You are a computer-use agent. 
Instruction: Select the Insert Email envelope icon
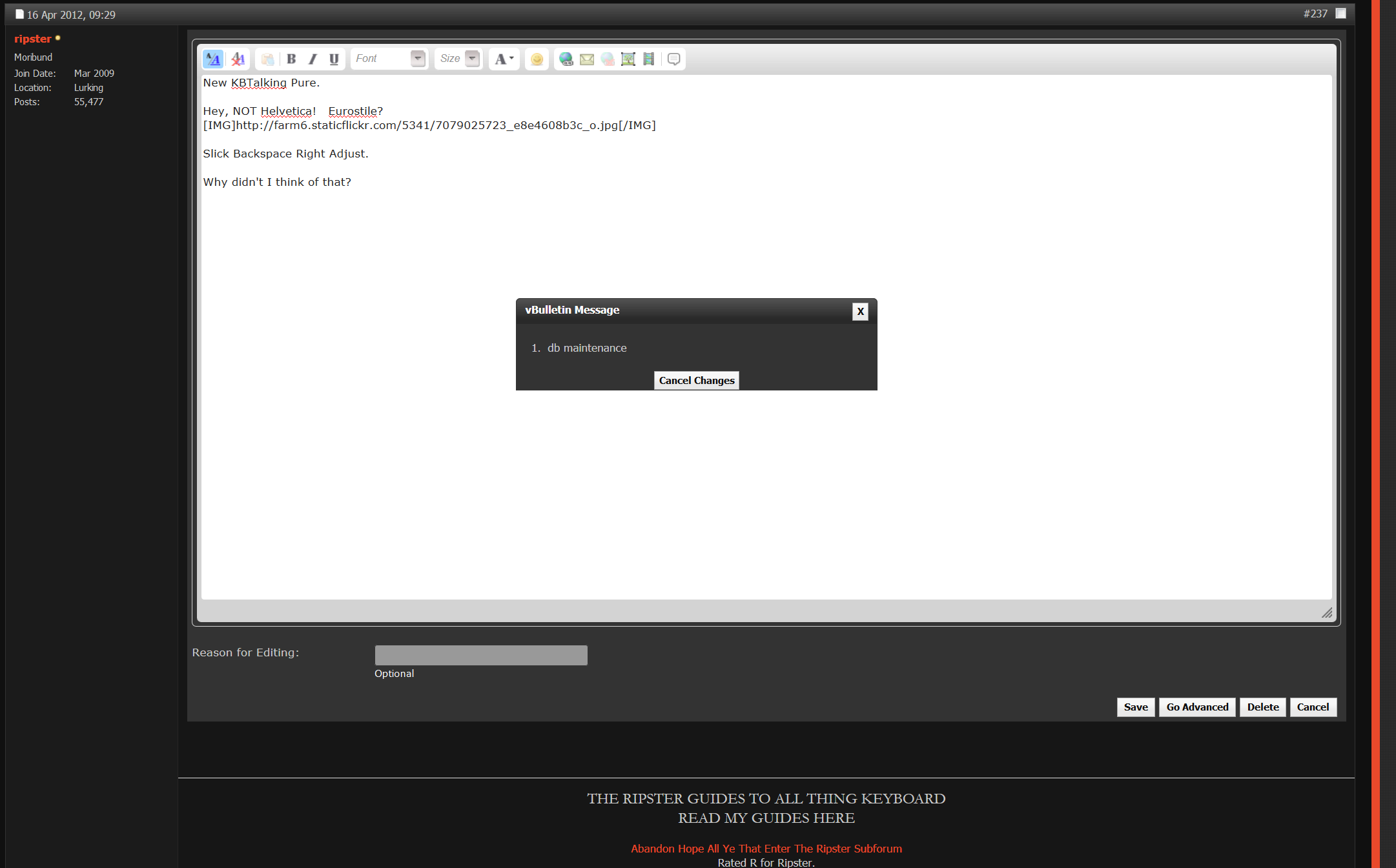point(587,59)
